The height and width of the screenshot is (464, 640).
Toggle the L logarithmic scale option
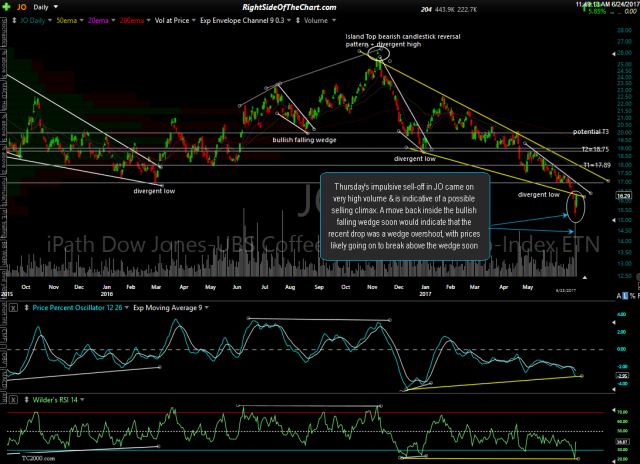tap(625, 295)
